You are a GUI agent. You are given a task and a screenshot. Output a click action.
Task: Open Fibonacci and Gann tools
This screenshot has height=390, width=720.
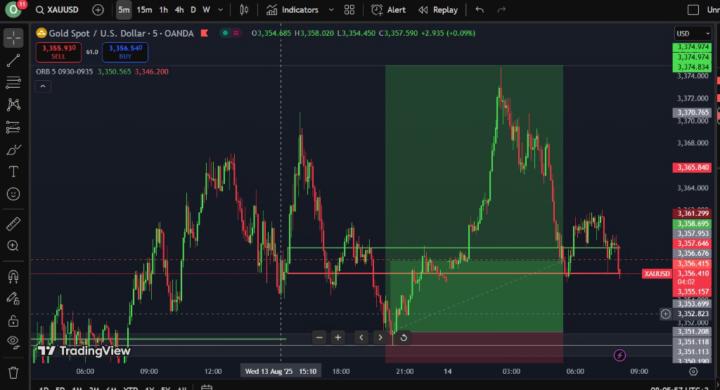coord(13,83)
